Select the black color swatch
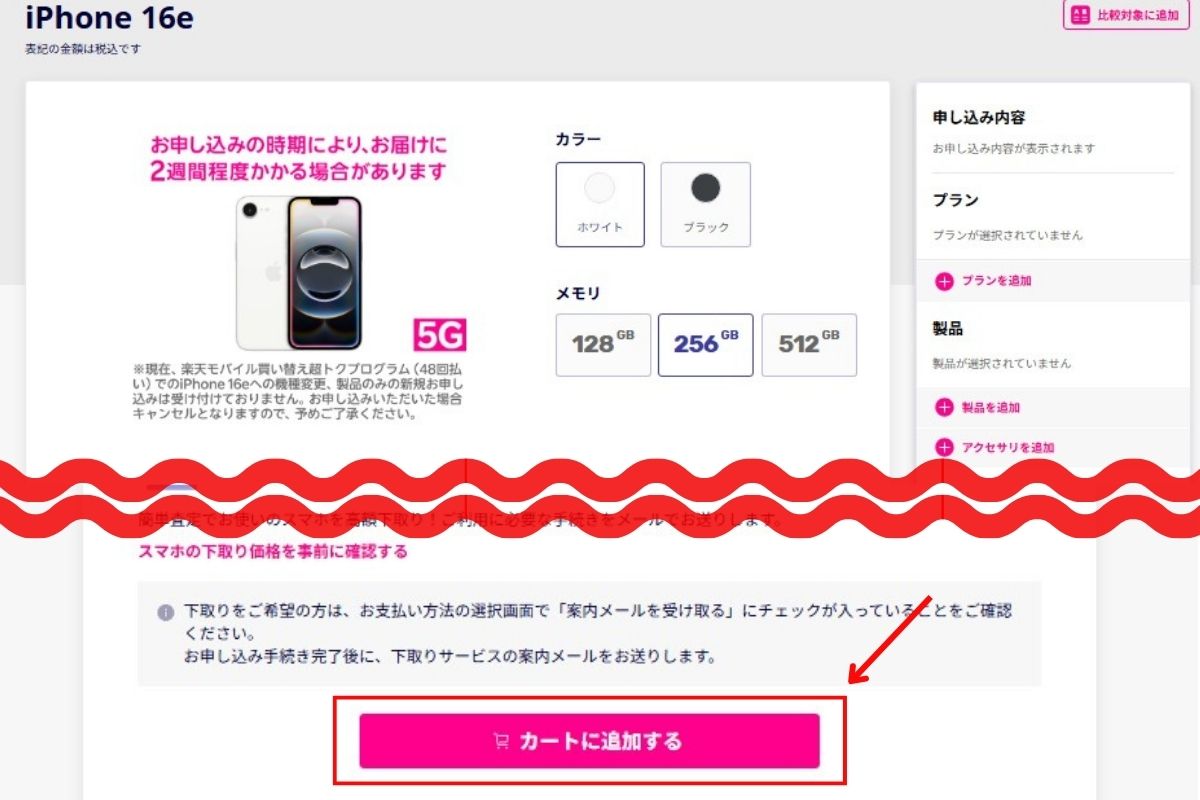This screenshot has width=1200, height=800. click(706, 188)
